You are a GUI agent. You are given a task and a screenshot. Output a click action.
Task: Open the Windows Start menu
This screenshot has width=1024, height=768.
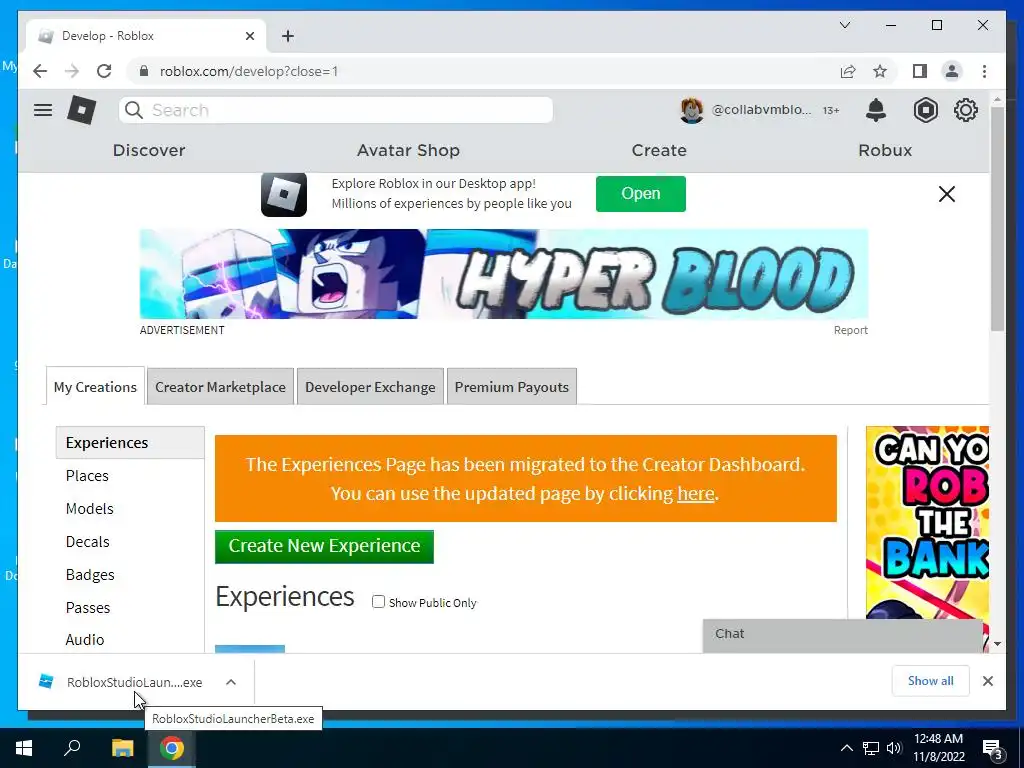(24, 748)
